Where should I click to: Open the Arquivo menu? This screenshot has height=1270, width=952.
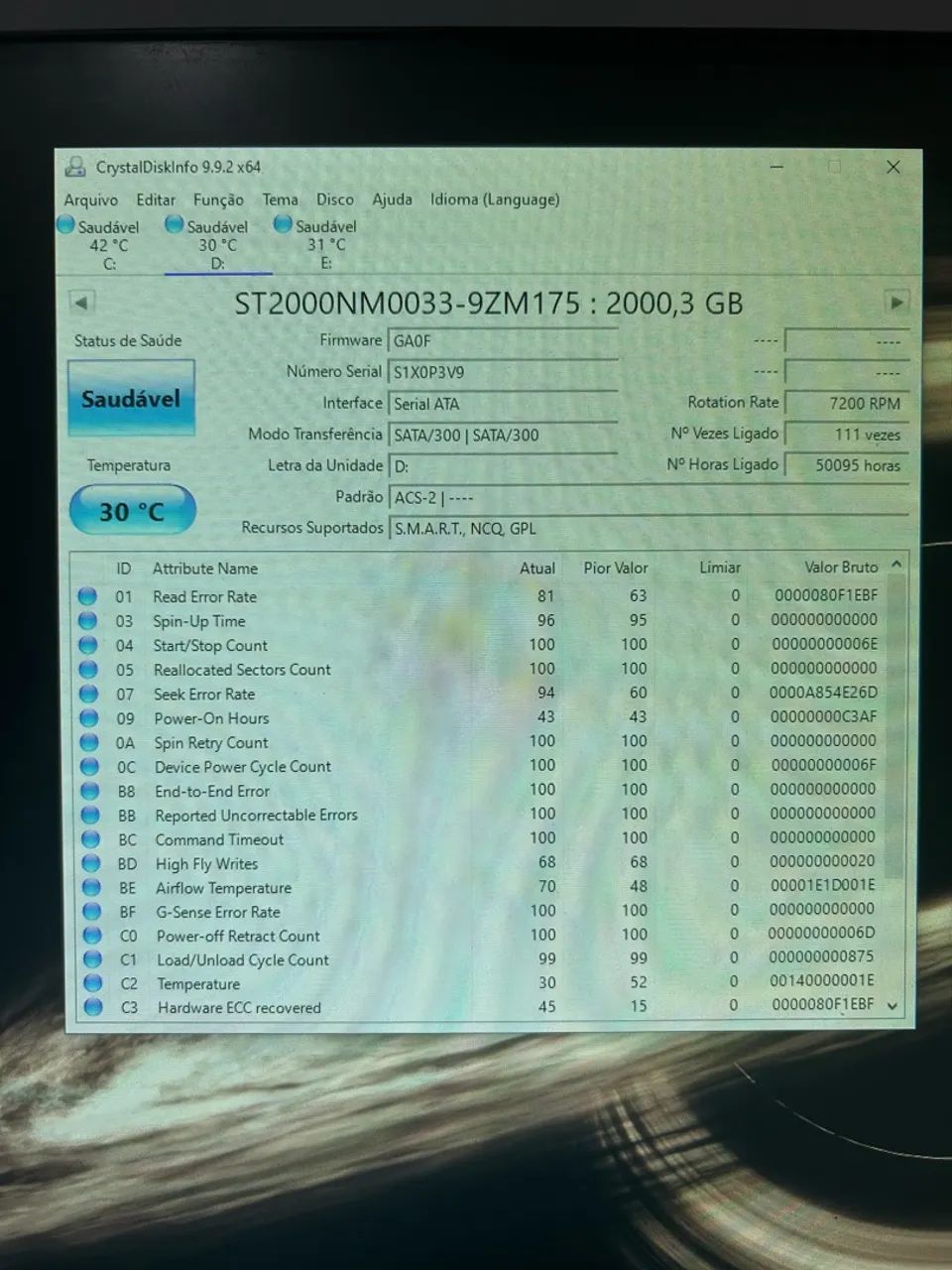[x=91, y=199]
